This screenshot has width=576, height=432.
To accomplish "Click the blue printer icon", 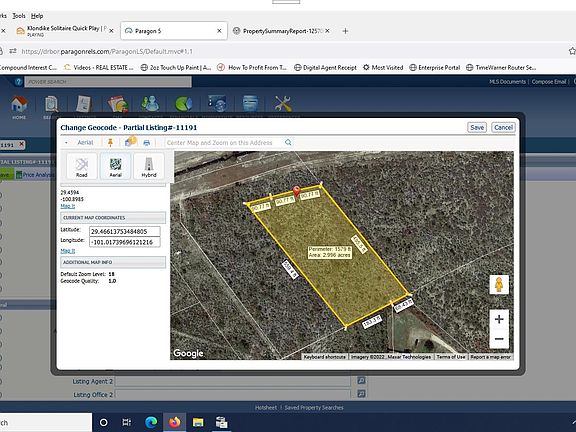I will tap(147, 143).
